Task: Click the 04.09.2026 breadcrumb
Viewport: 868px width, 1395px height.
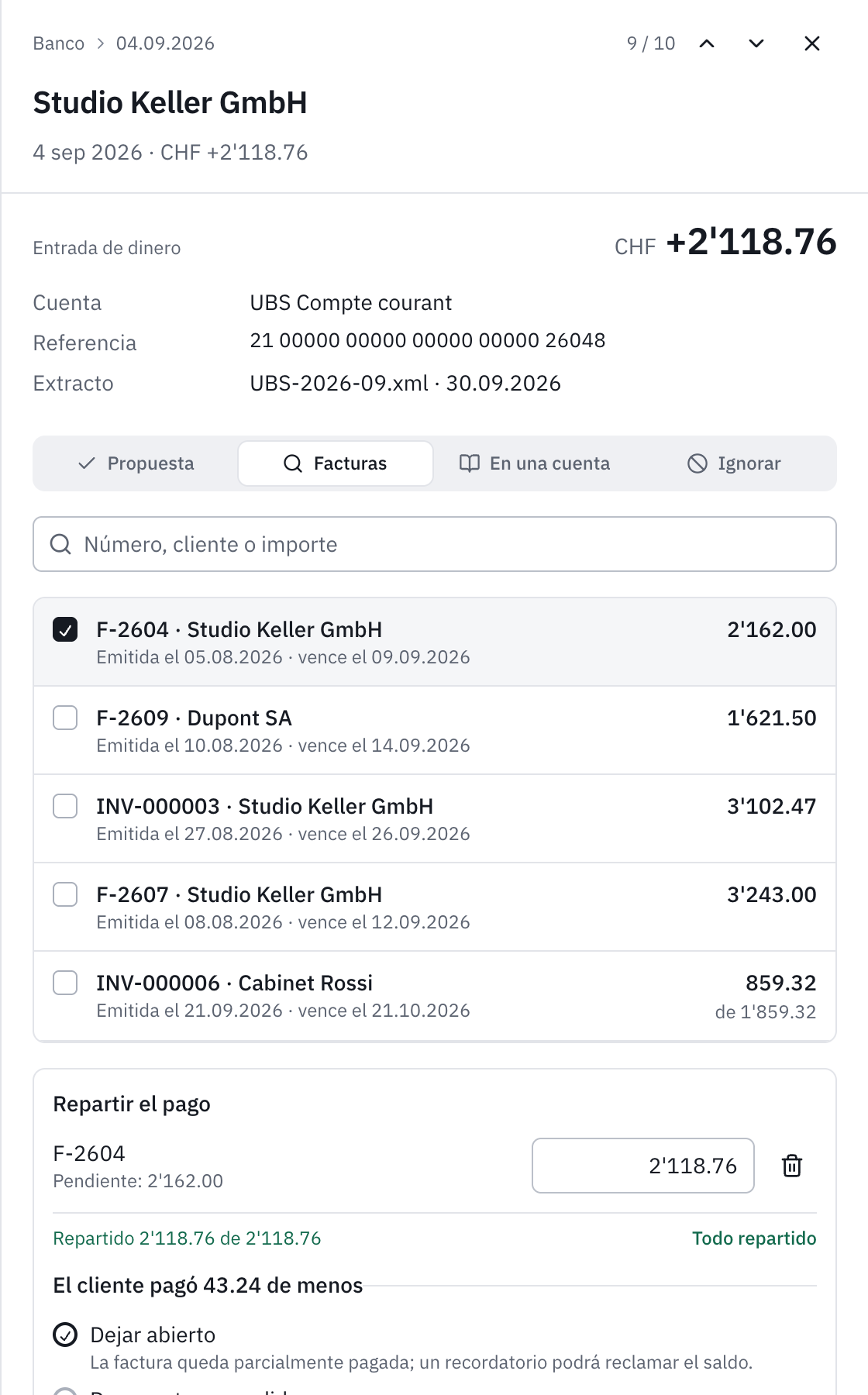Action: (x=165, y=43)
